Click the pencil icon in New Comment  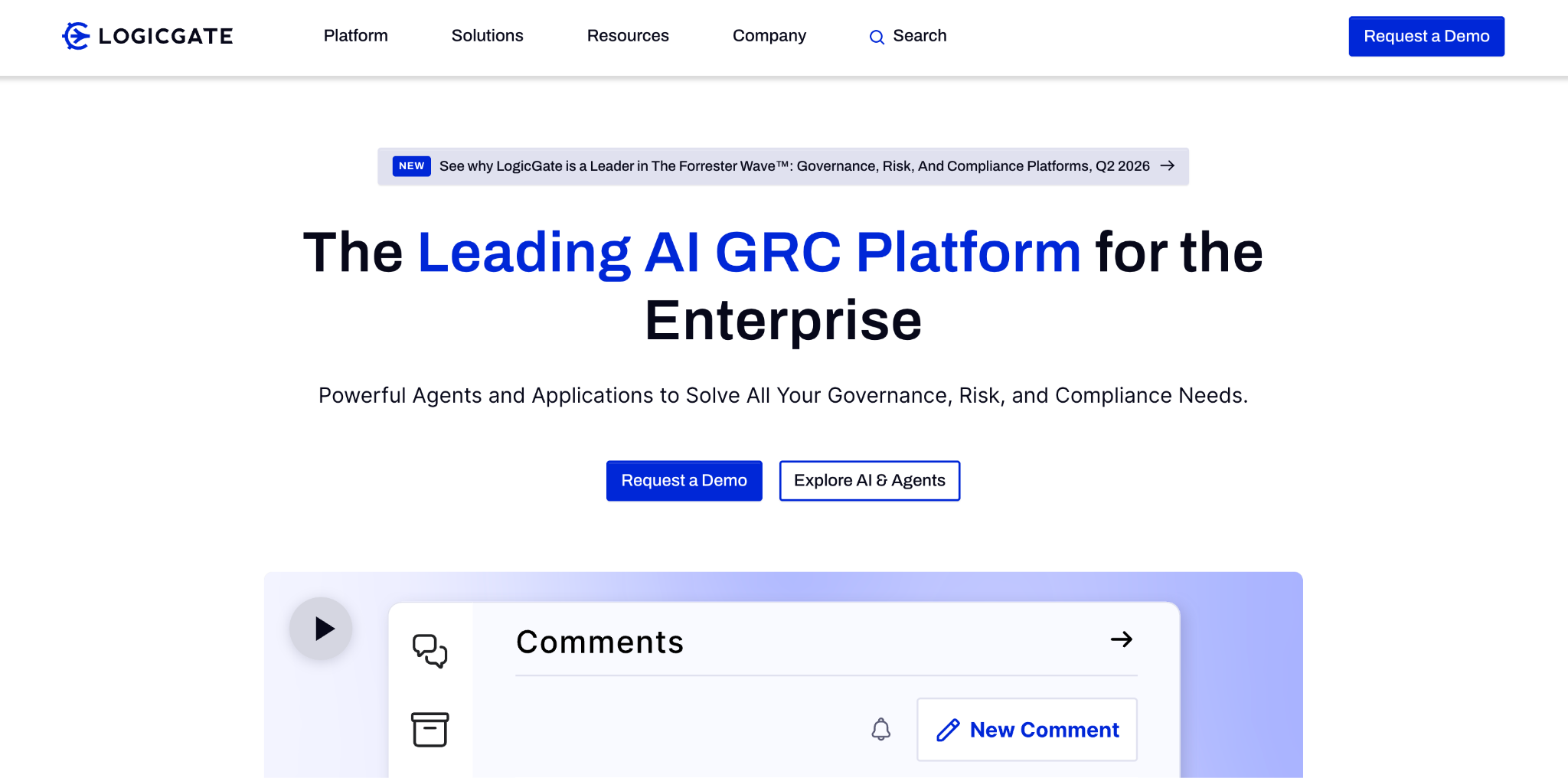tap(948, 730)
